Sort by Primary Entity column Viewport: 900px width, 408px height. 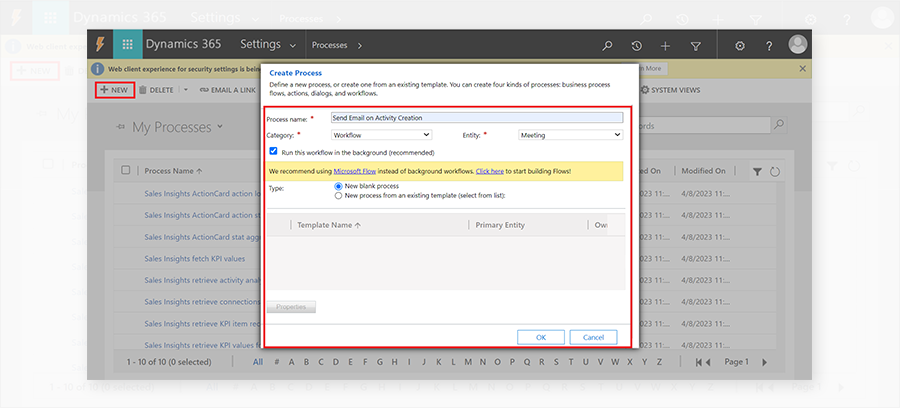click(x=500, y=226)
